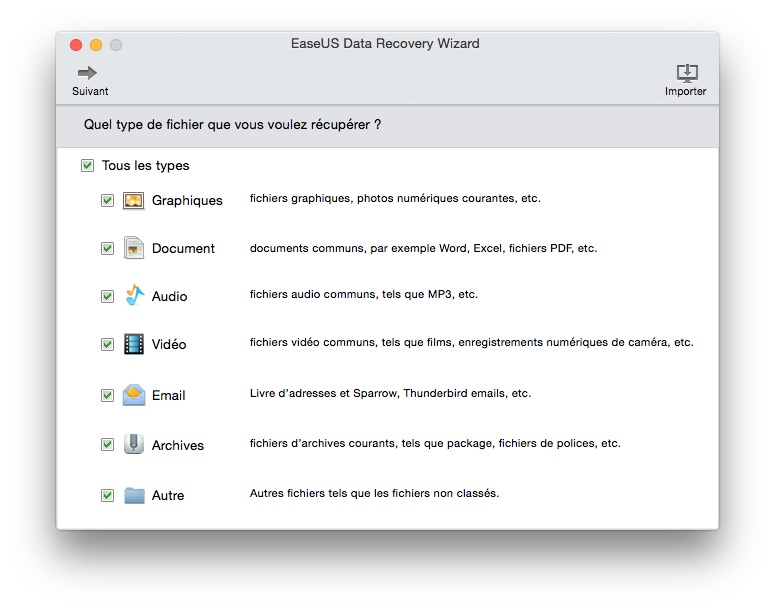Disable the Audio checkbox
The image size is (775, 610).
[107, 296]
